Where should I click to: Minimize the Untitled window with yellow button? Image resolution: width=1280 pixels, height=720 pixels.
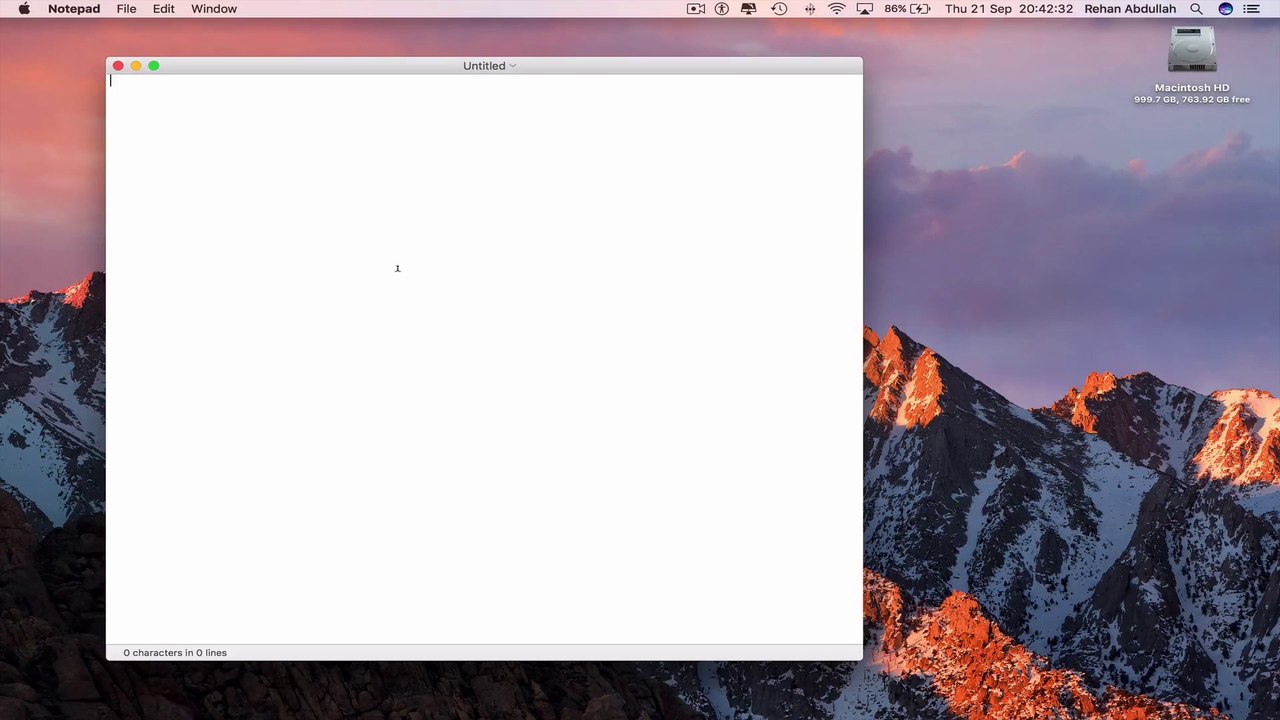[136, 66]
